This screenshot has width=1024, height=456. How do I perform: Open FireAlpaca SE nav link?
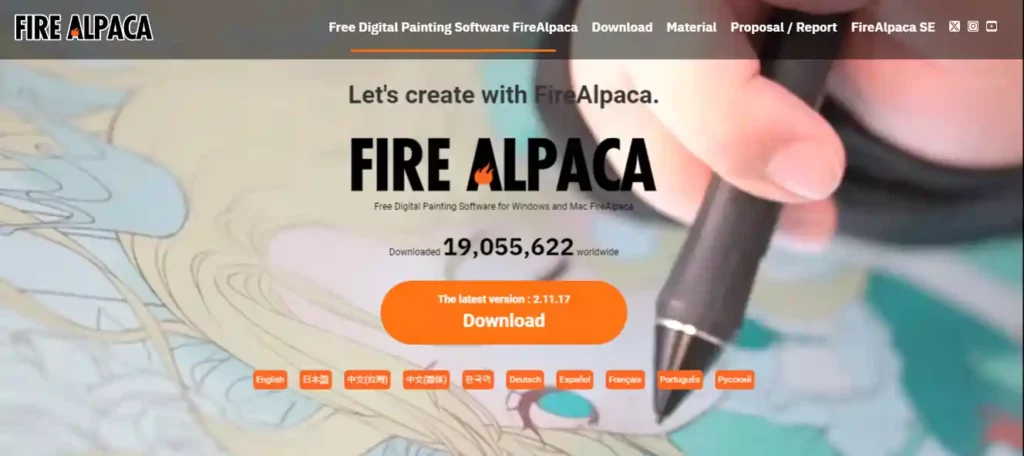[893, 27]
